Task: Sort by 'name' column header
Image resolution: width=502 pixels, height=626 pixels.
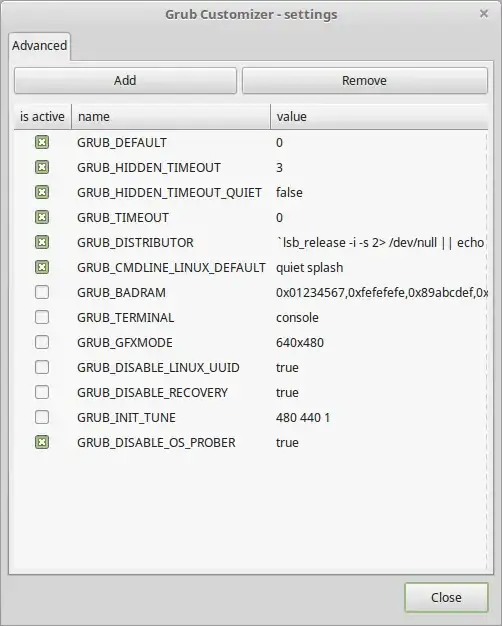Action: pyautogui.click(x=171, y=117)
